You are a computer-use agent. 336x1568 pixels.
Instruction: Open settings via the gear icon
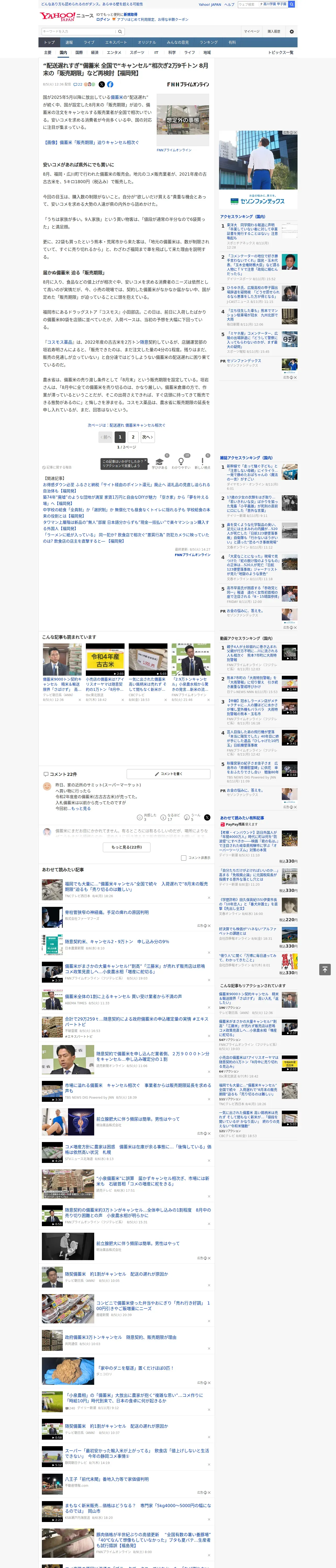coord(292,32)
